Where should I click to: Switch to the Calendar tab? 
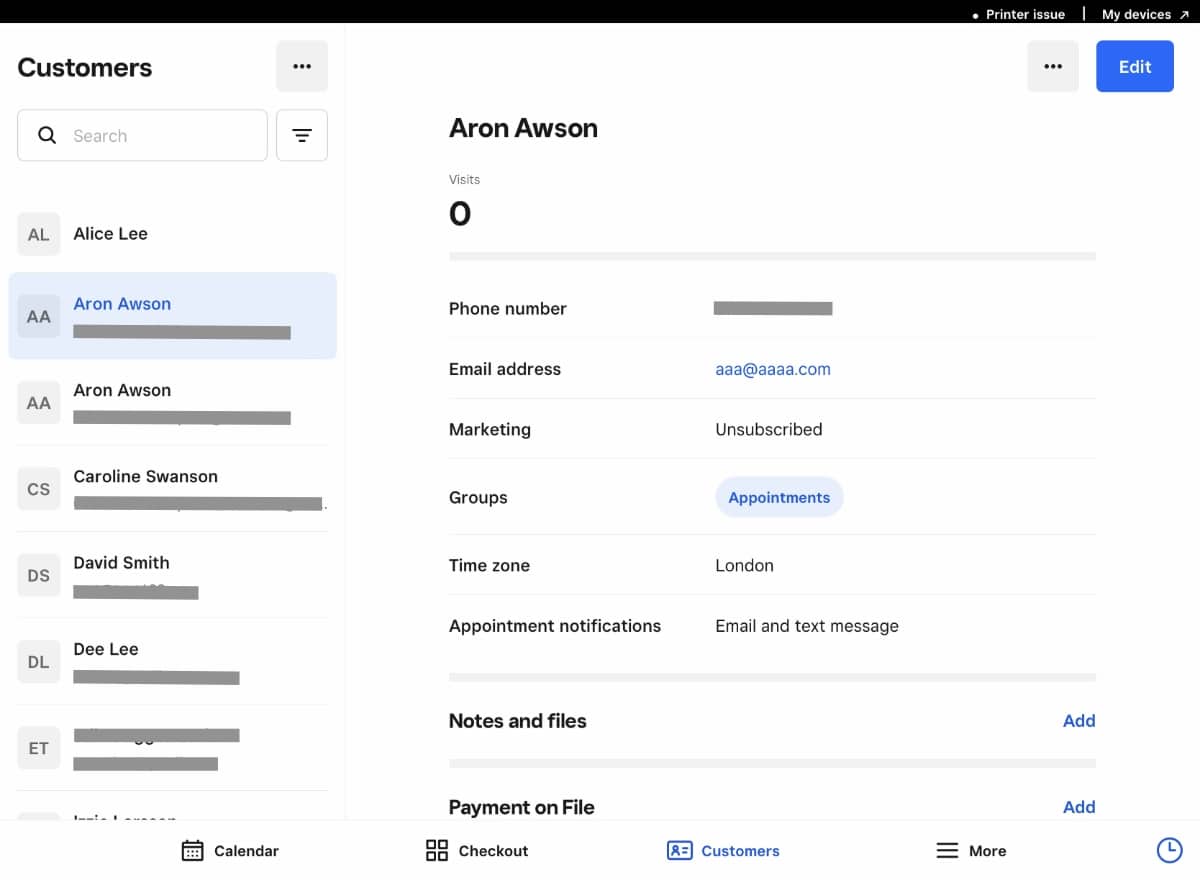pyautogui.click(x=230, y=851)
